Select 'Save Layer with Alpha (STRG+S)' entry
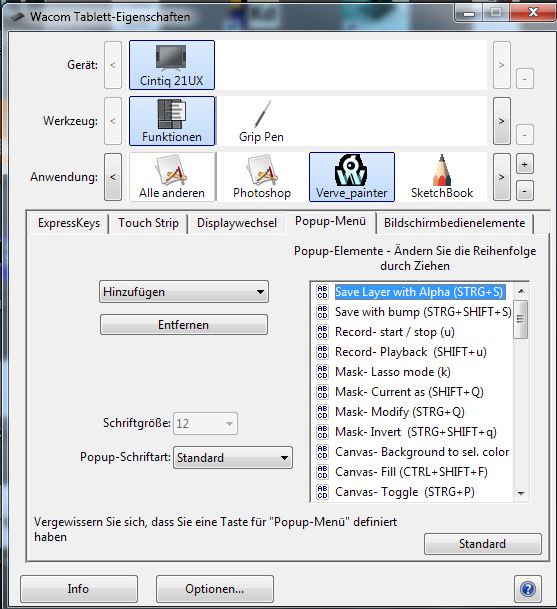 point(419,292)
